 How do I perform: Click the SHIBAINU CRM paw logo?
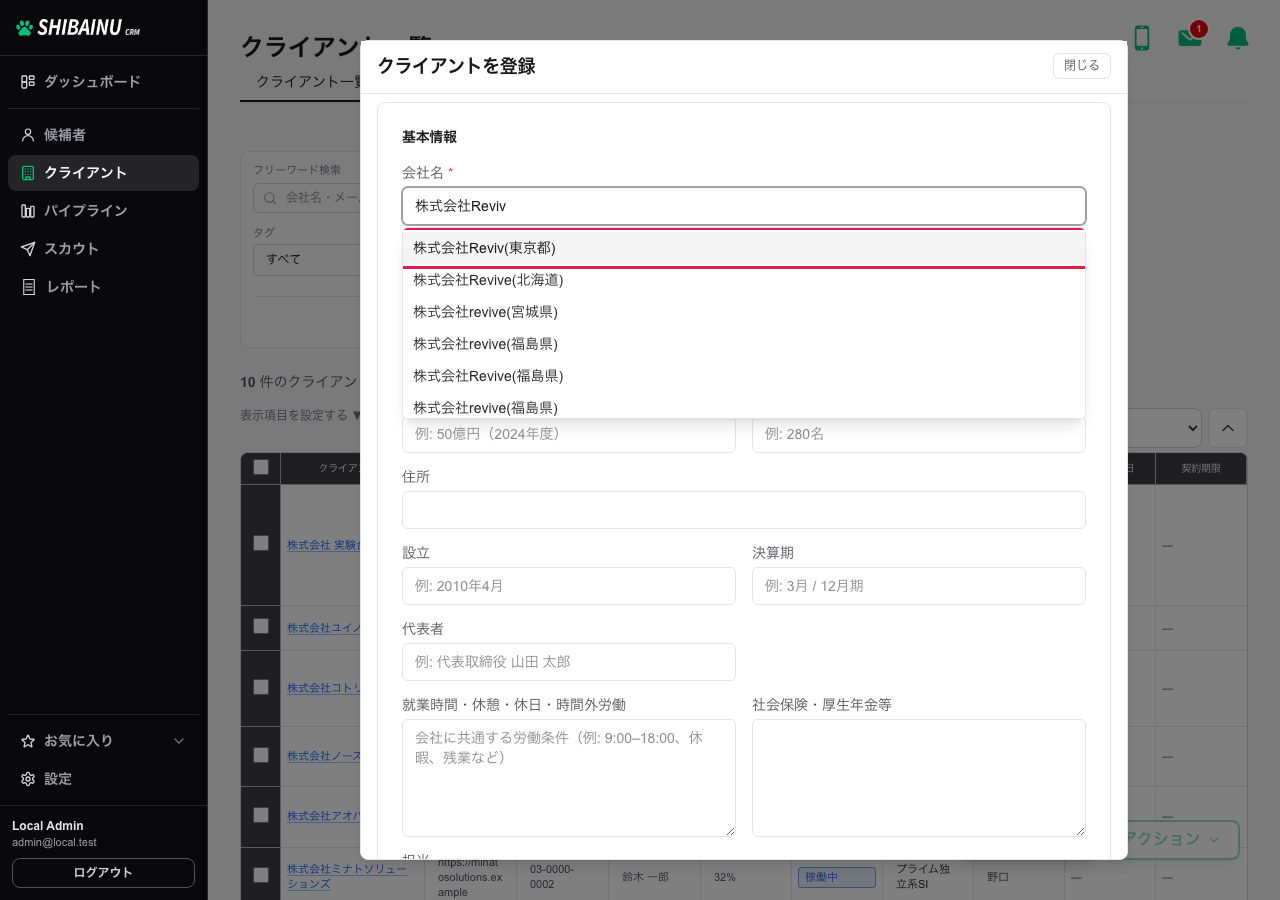click(78, 28)
